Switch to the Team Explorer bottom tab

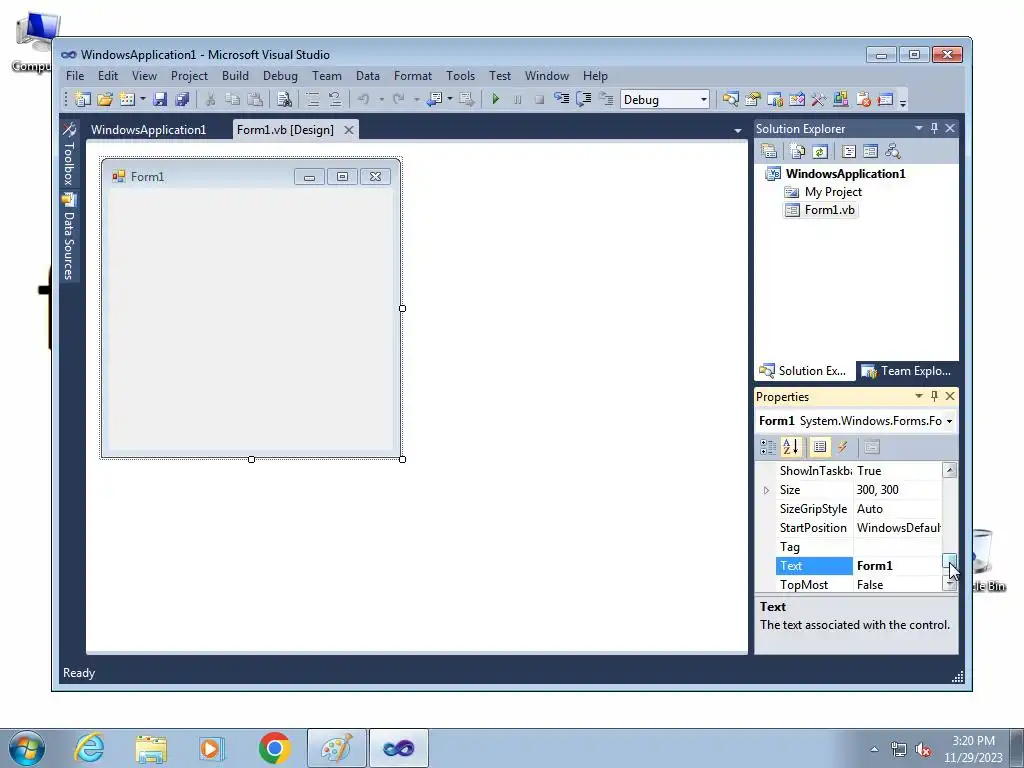pos(906,371)
